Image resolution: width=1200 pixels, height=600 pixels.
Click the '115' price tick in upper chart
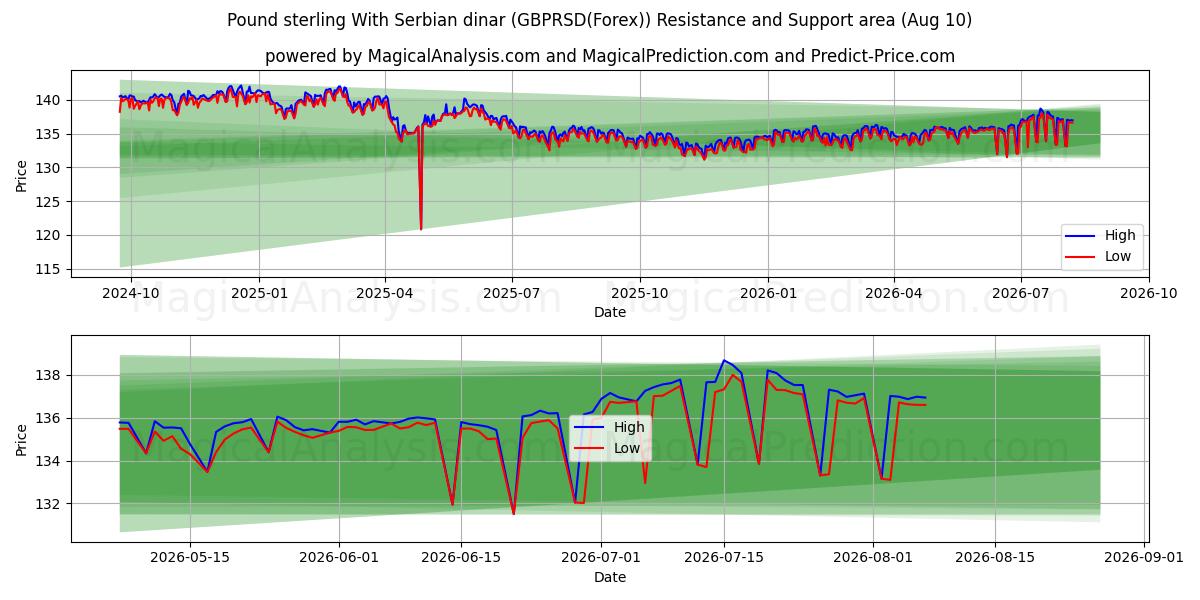50,270
